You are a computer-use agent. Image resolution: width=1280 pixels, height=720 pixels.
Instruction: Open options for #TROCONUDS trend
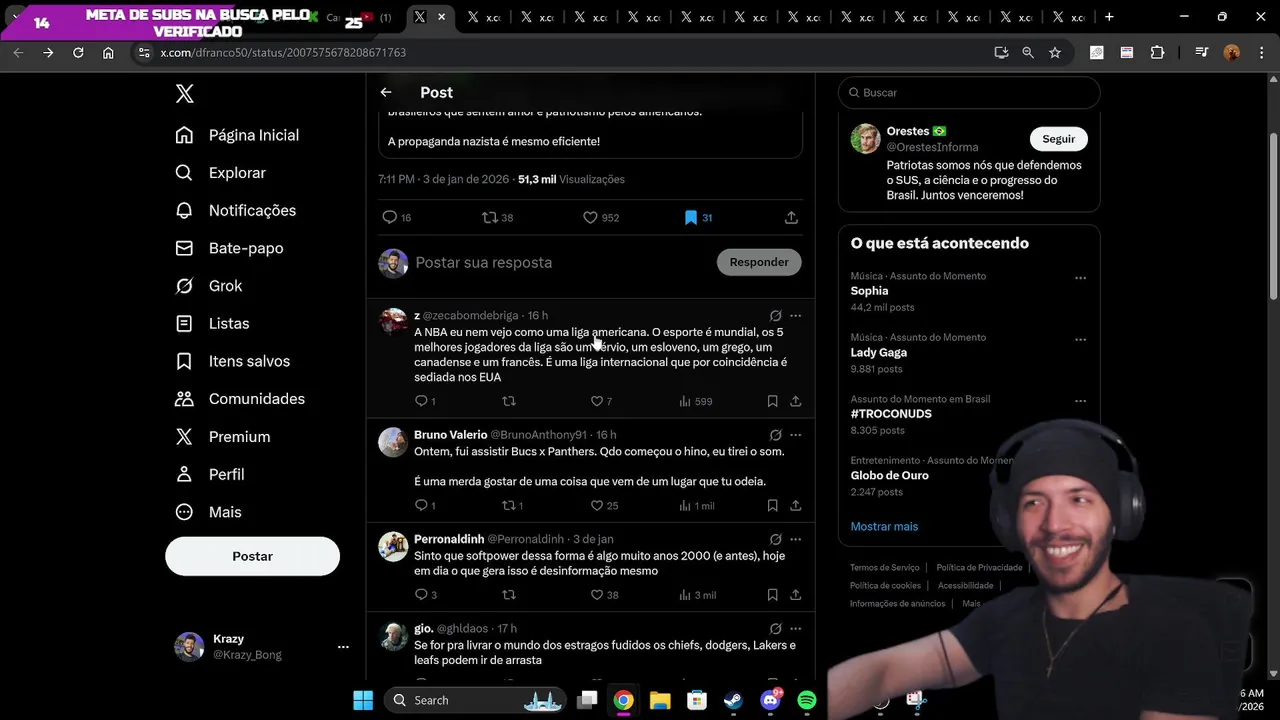tap(1080, 401)
